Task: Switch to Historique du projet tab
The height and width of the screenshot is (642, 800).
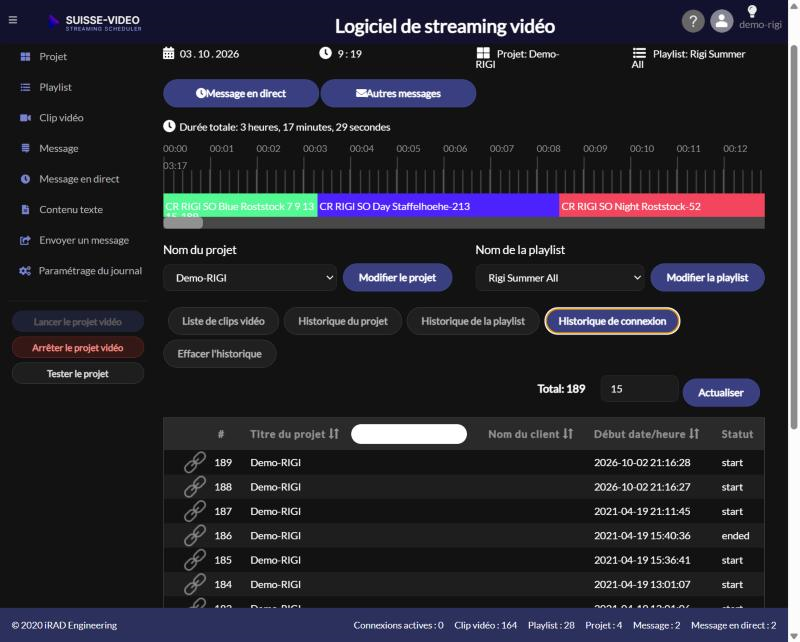Action: click(343, 321)
